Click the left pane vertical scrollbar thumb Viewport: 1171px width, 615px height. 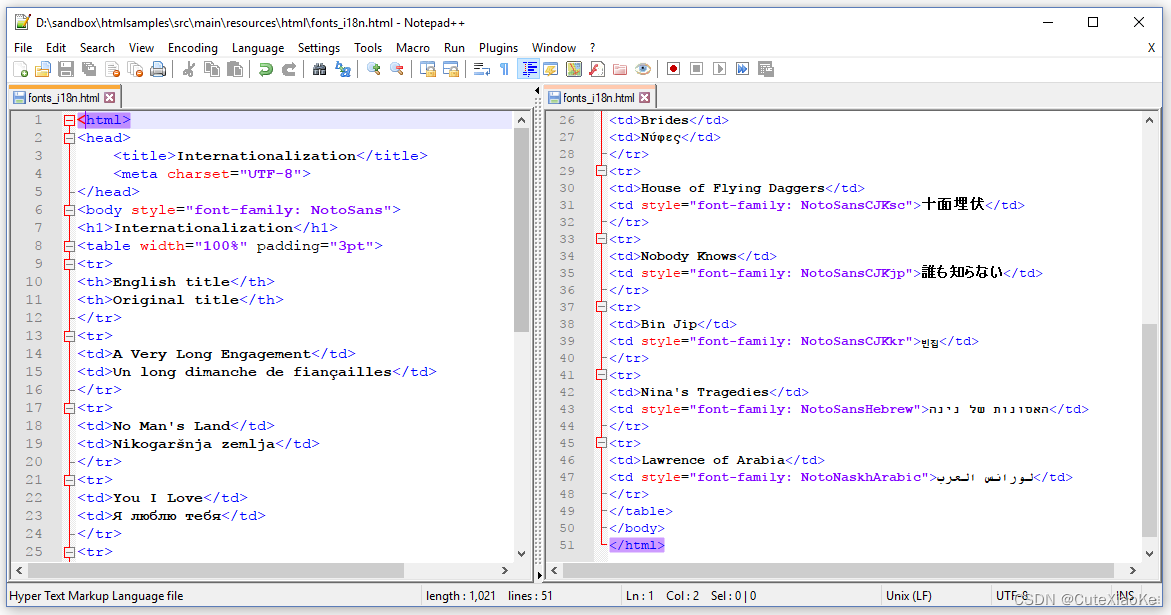click(521, 230)
